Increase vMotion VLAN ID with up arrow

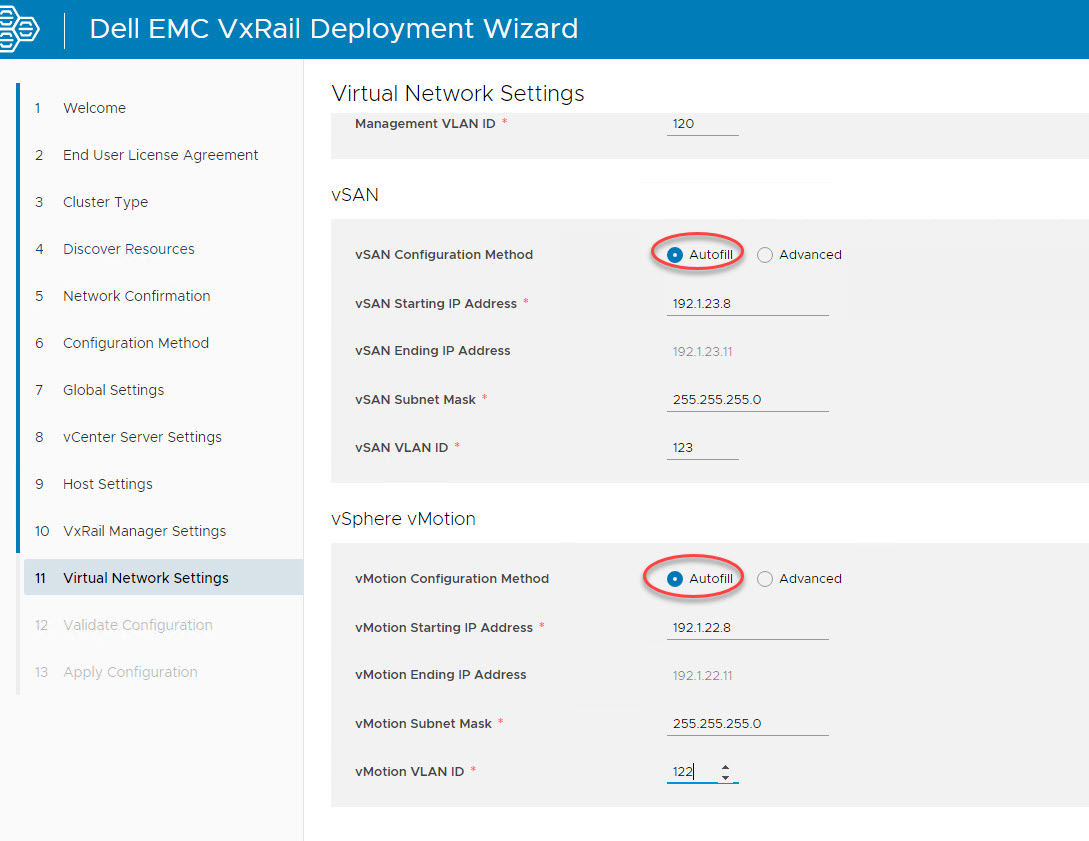click(725, 767)
